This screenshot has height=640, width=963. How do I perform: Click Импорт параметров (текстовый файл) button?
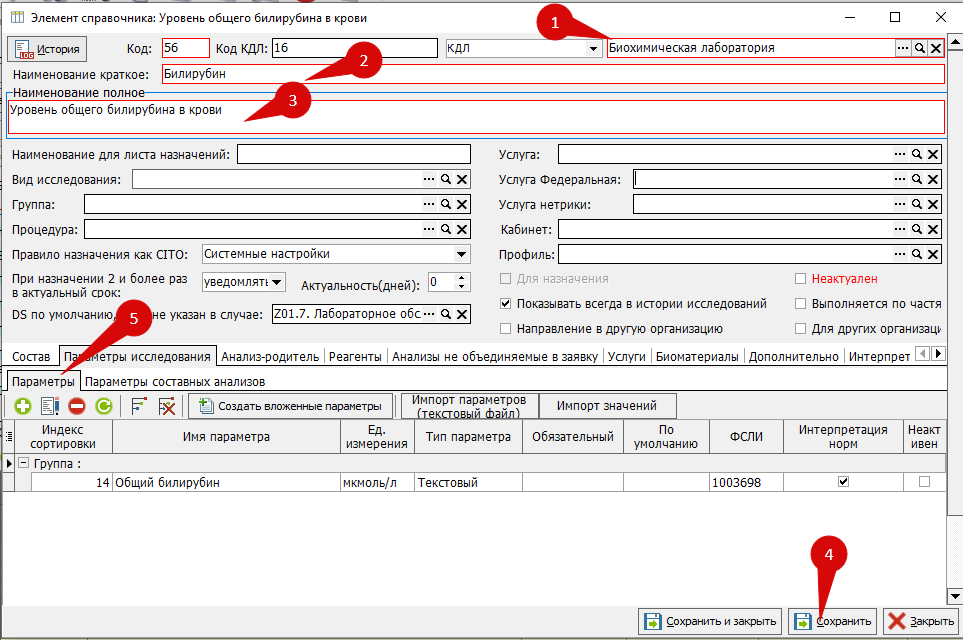tap(469, 406)
